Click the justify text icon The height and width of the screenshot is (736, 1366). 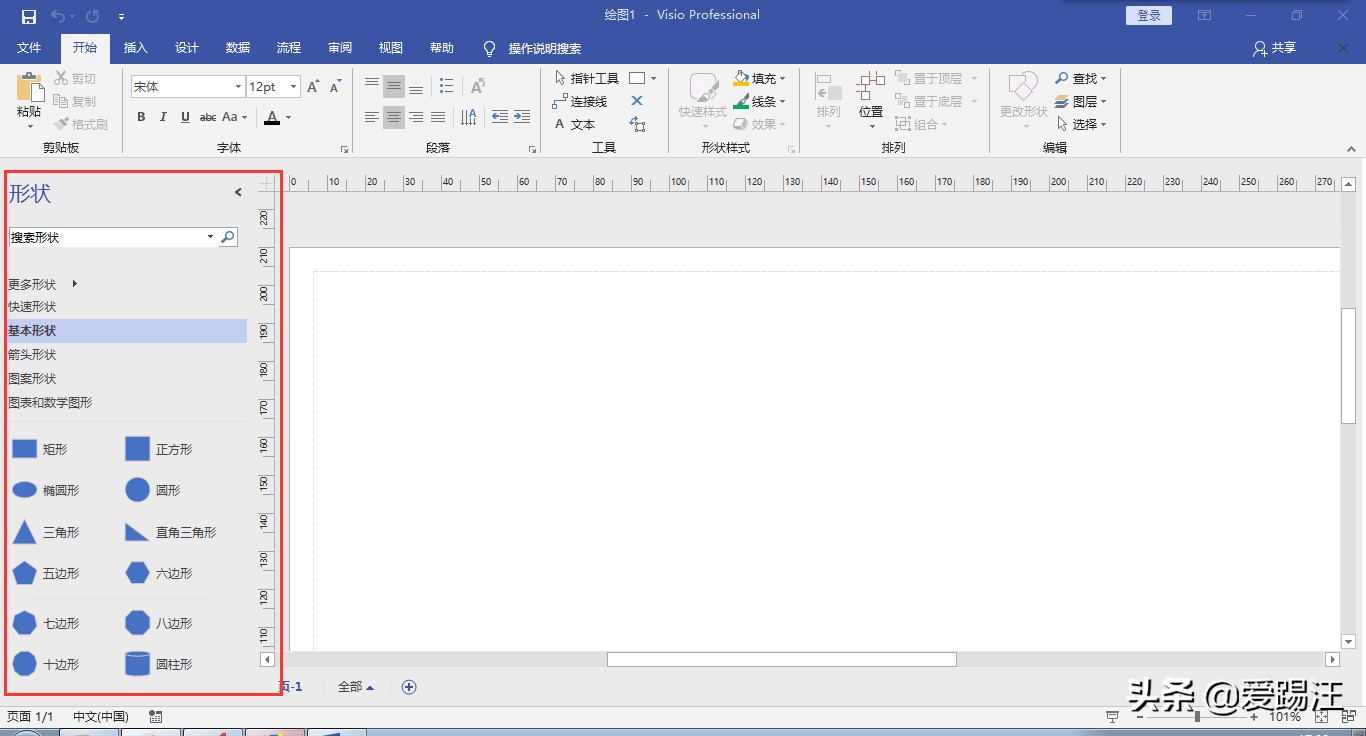(438, 117)
